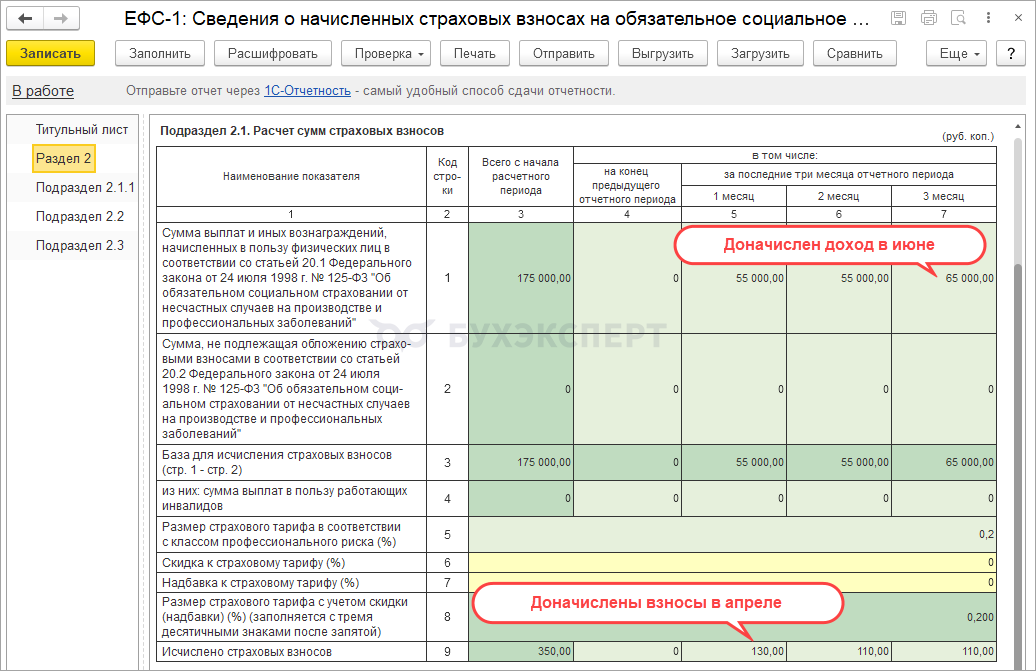The height and width of the screenshot is (671, 1036).
Task: Open Подраздел 2.3 in the section list
Action: click(80, 246)
